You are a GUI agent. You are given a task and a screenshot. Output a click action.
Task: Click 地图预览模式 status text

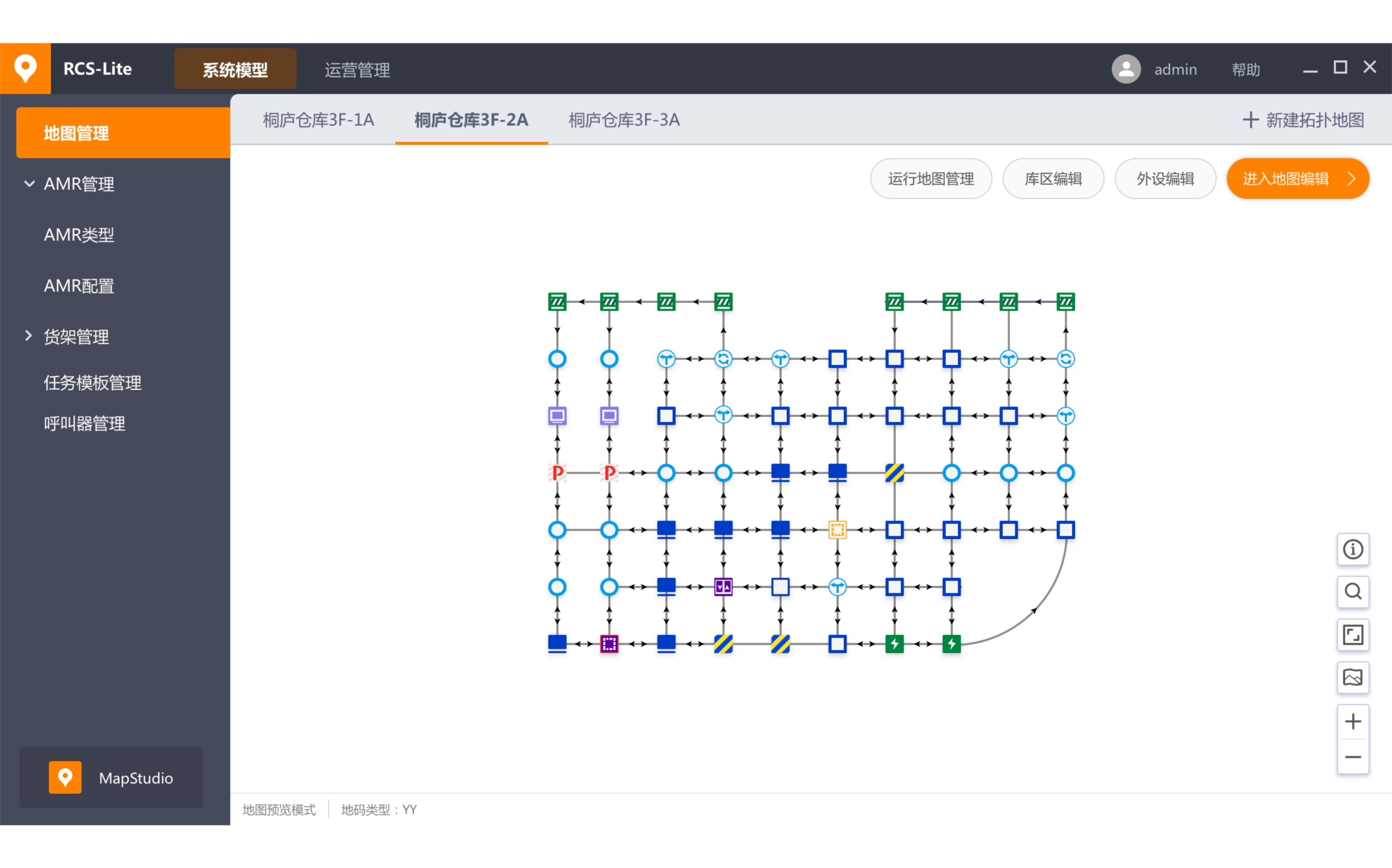pos(279,809)
